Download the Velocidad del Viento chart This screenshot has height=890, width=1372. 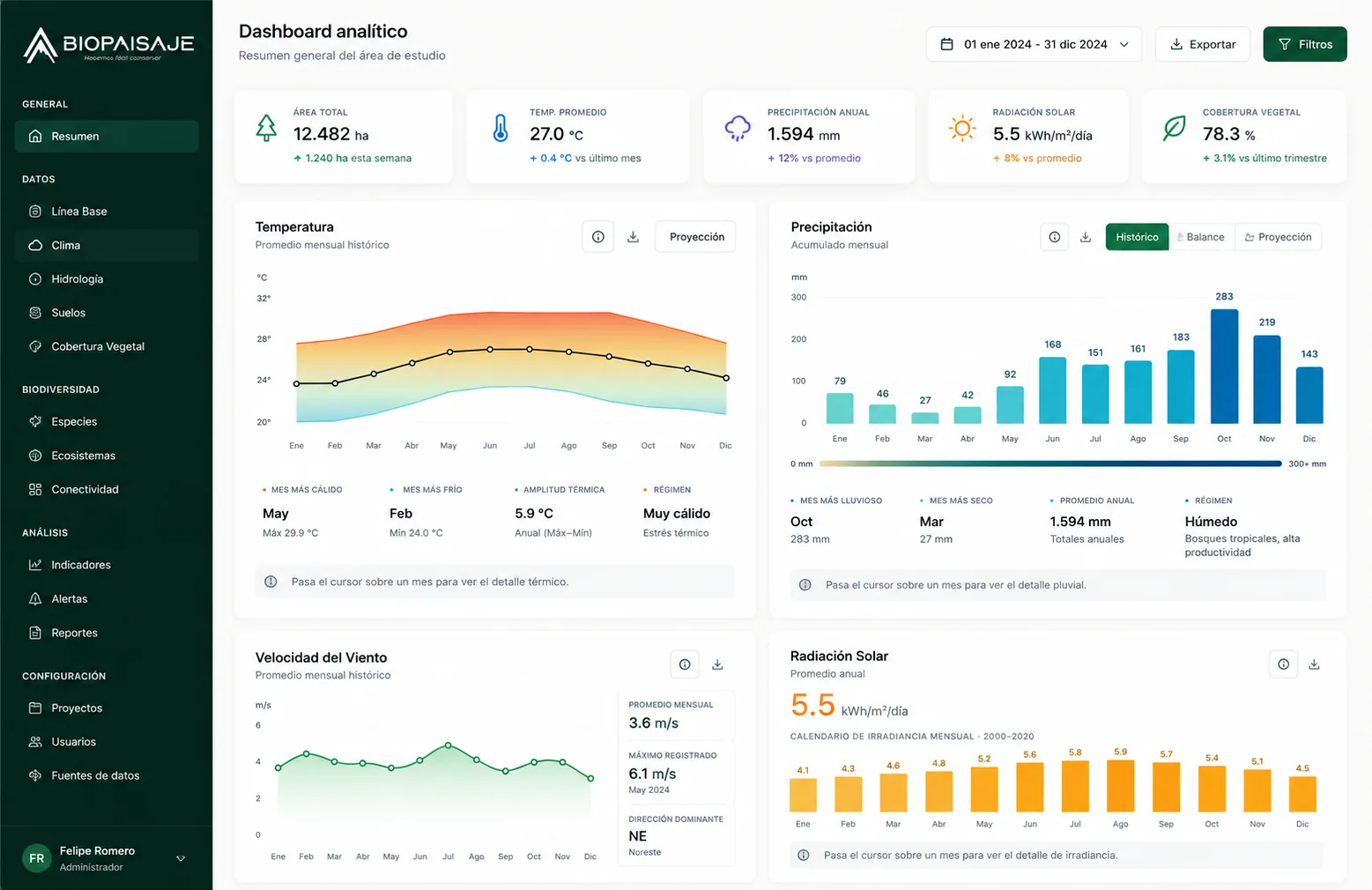[x=717, y=664]
